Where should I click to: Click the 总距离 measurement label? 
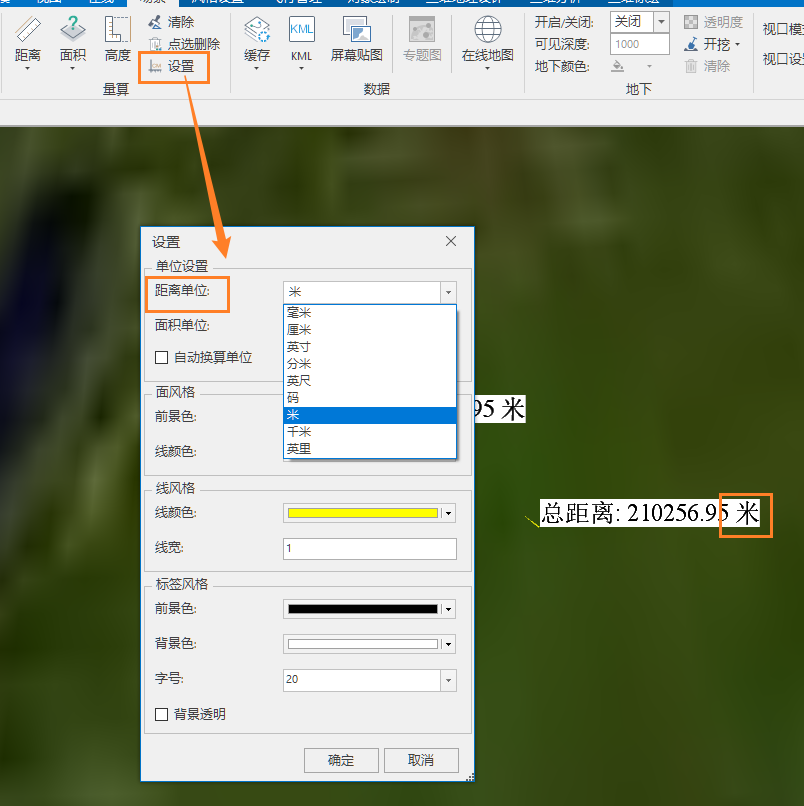click(x=650, y=513)
